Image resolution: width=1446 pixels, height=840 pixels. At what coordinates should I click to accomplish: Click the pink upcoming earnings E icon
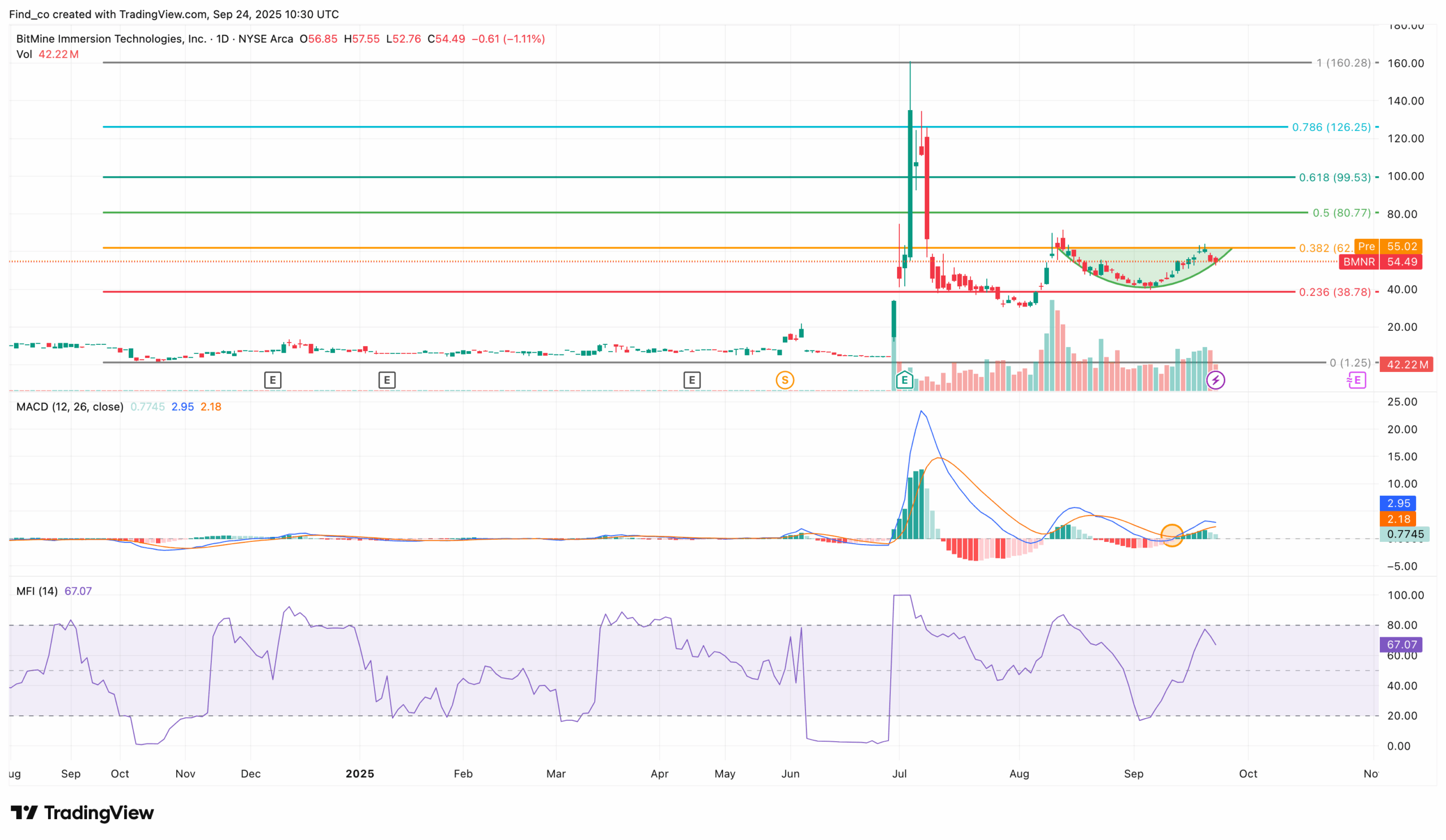coord(1357,379)
